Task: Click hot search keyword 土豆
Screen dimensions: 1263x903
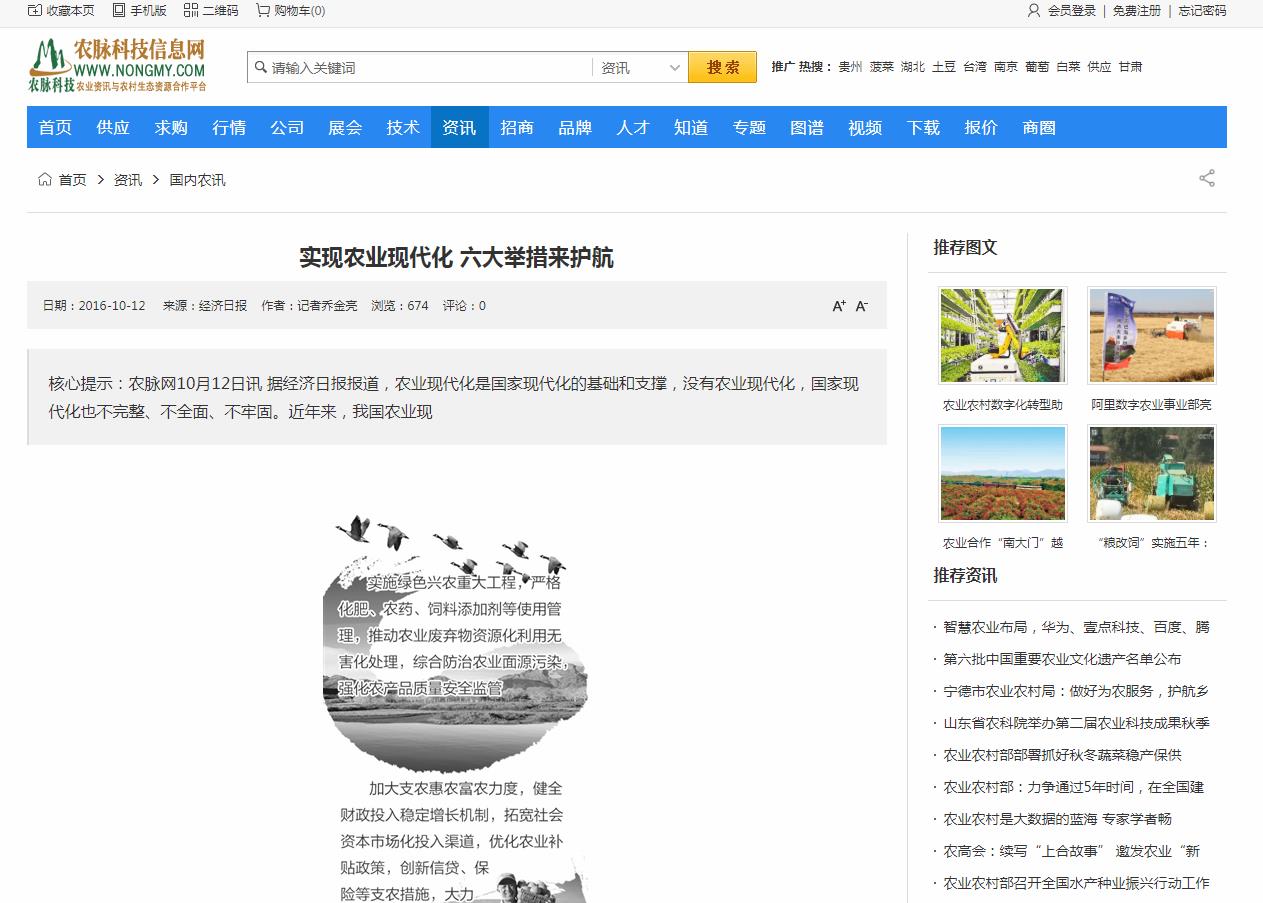Action: pyautogui.click(x=944, y=67)
